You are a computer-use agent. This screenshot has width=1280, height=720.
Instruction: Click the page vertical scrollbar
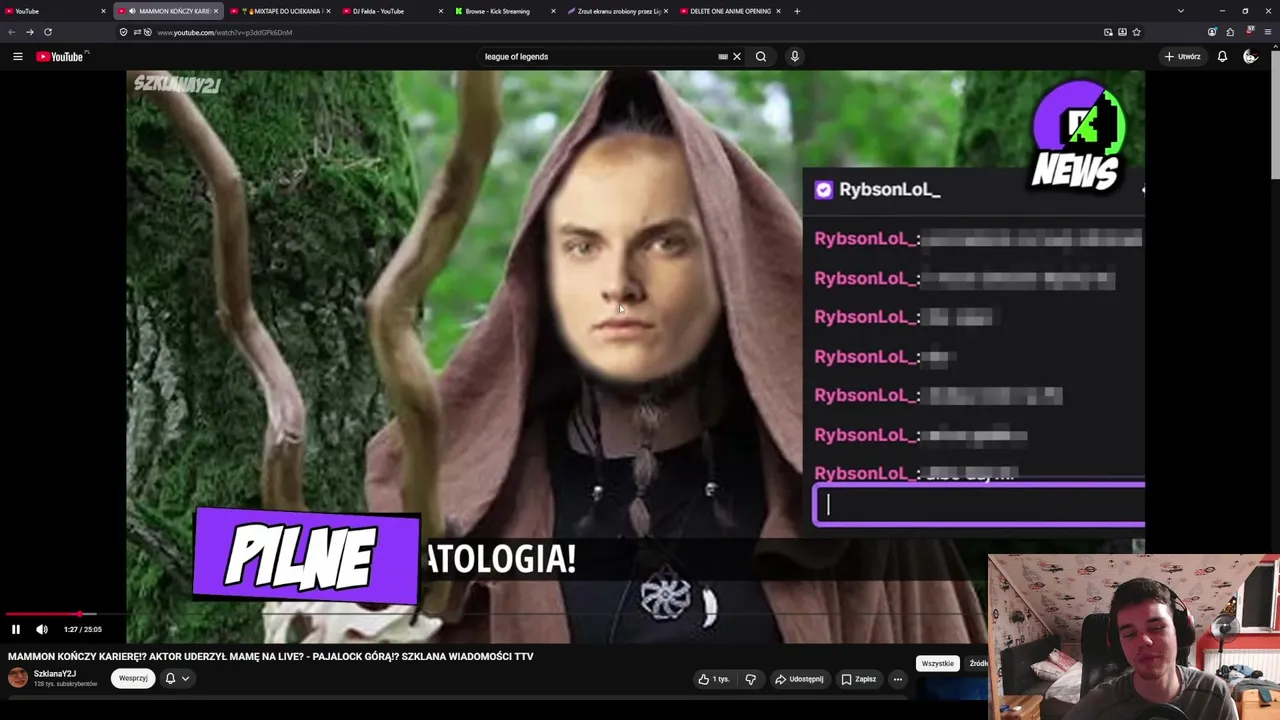coord(1275,115)
